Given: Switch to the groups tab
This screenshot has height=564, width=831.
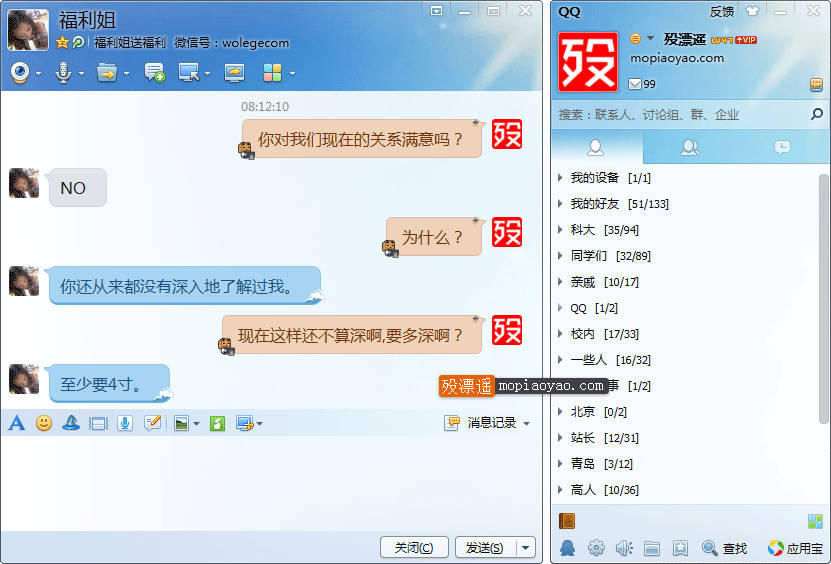Looking at the screenshot, I should [689, 147].
